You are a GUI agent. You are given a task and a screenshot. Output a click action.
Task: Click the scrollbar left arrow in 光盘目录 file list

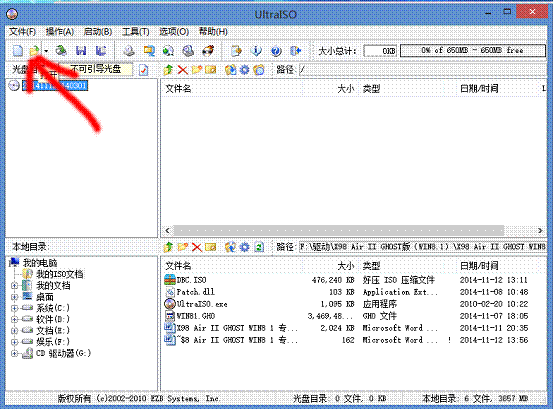[x=167, y=230]
